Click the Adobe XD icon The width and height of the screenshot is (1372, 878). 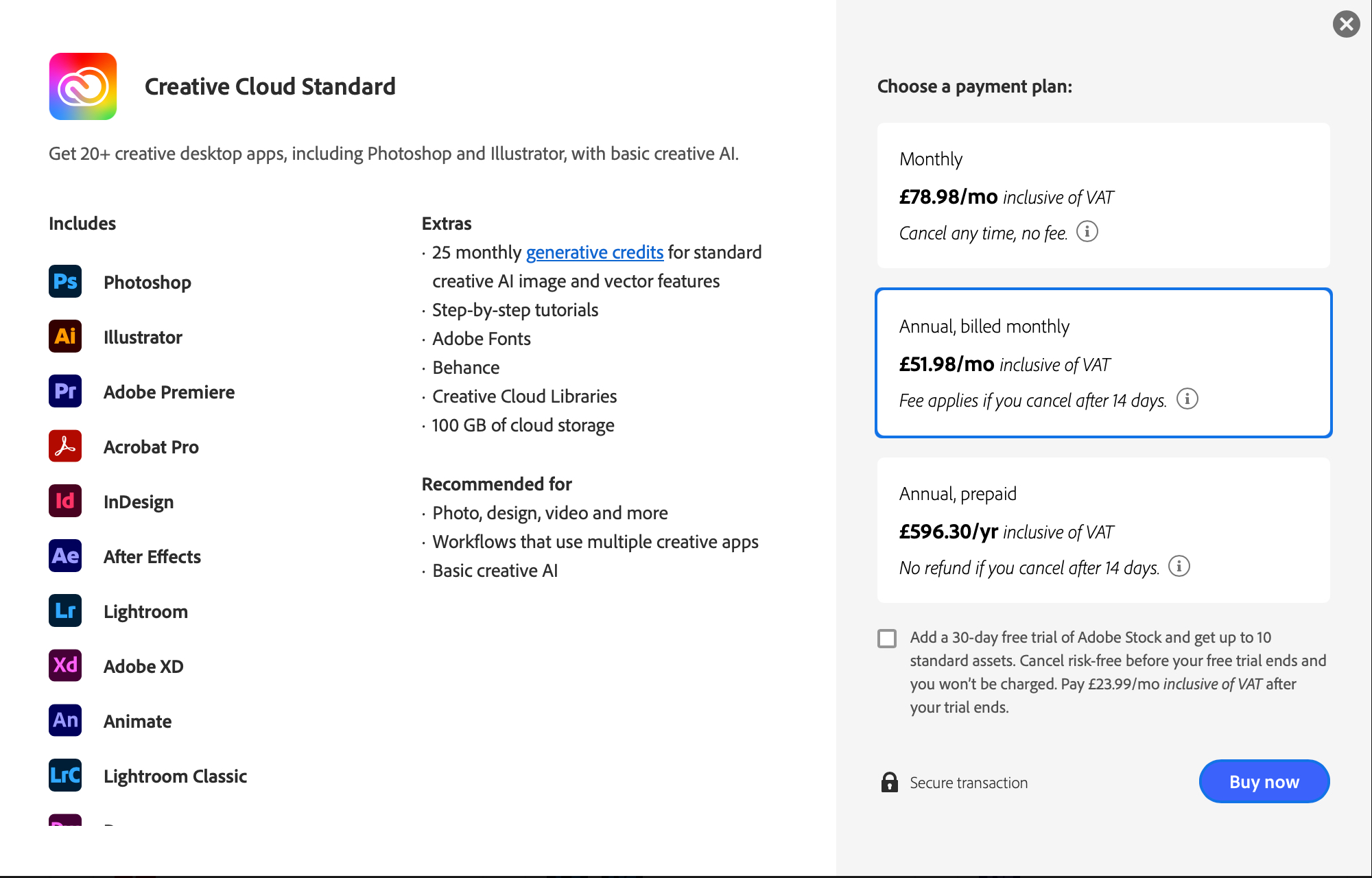tap(65, 665)
